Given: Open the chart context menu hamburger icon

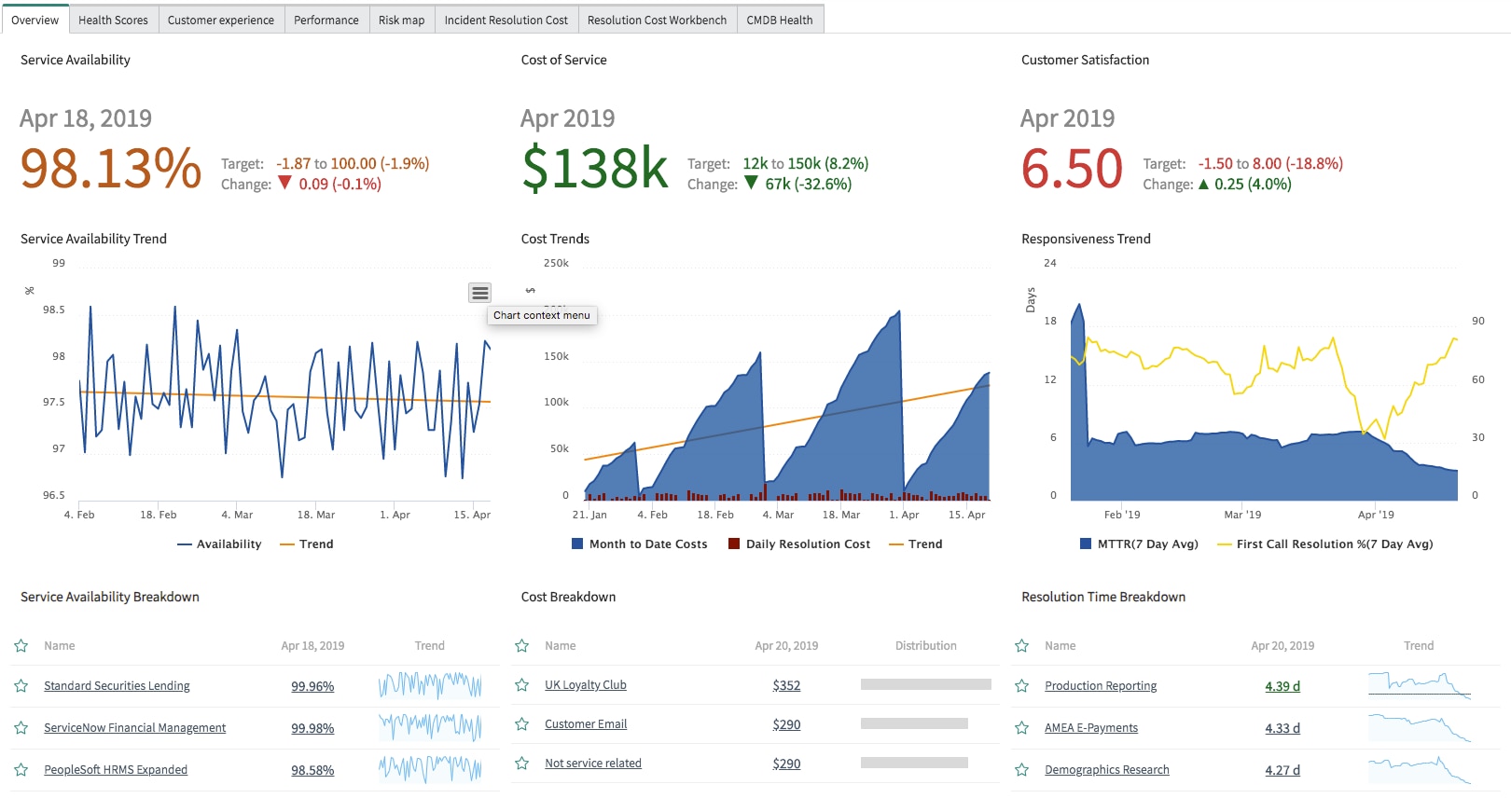Looking at the screenshot, I should [x=479, y=293].
